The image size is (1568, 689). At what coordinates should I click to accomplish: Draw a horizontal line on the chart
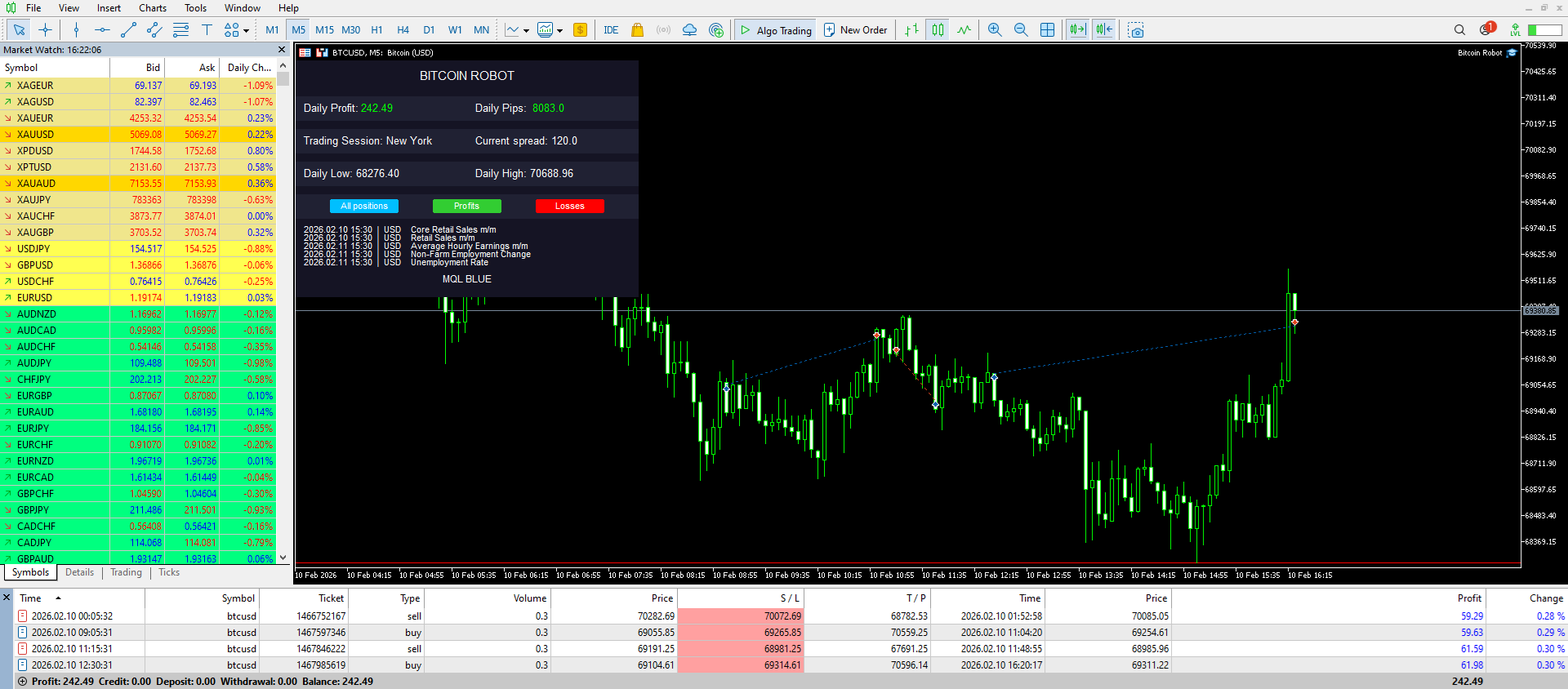point(102,30)
